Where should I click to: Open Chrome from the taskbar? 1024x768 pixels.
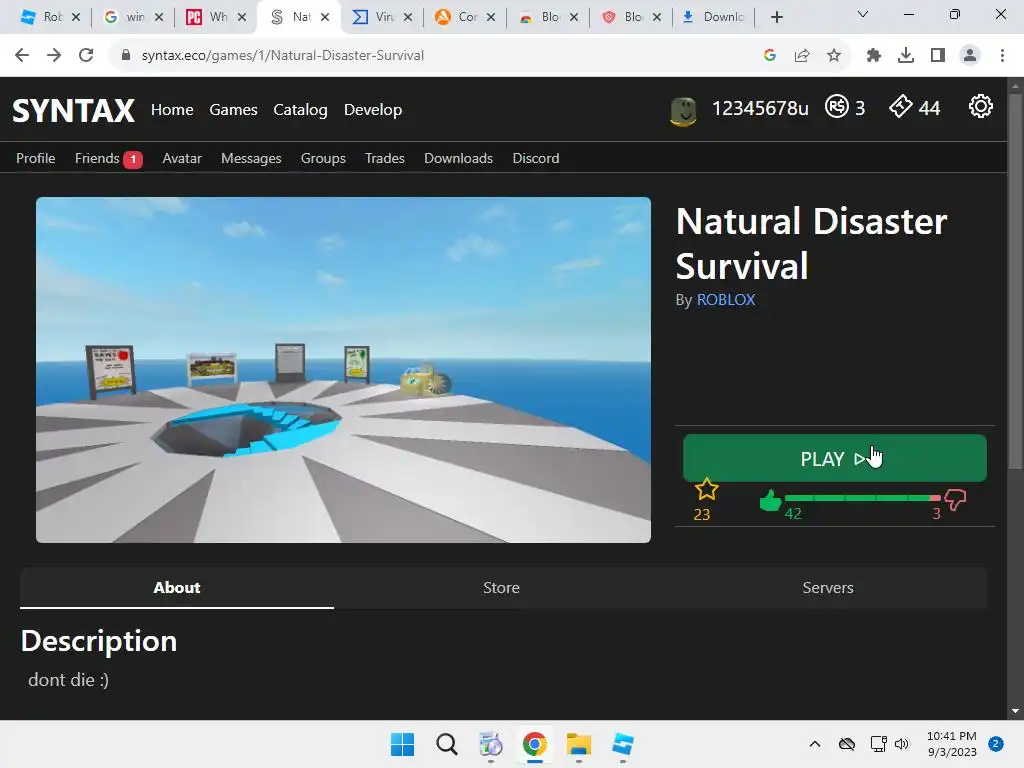click(534, 744)
